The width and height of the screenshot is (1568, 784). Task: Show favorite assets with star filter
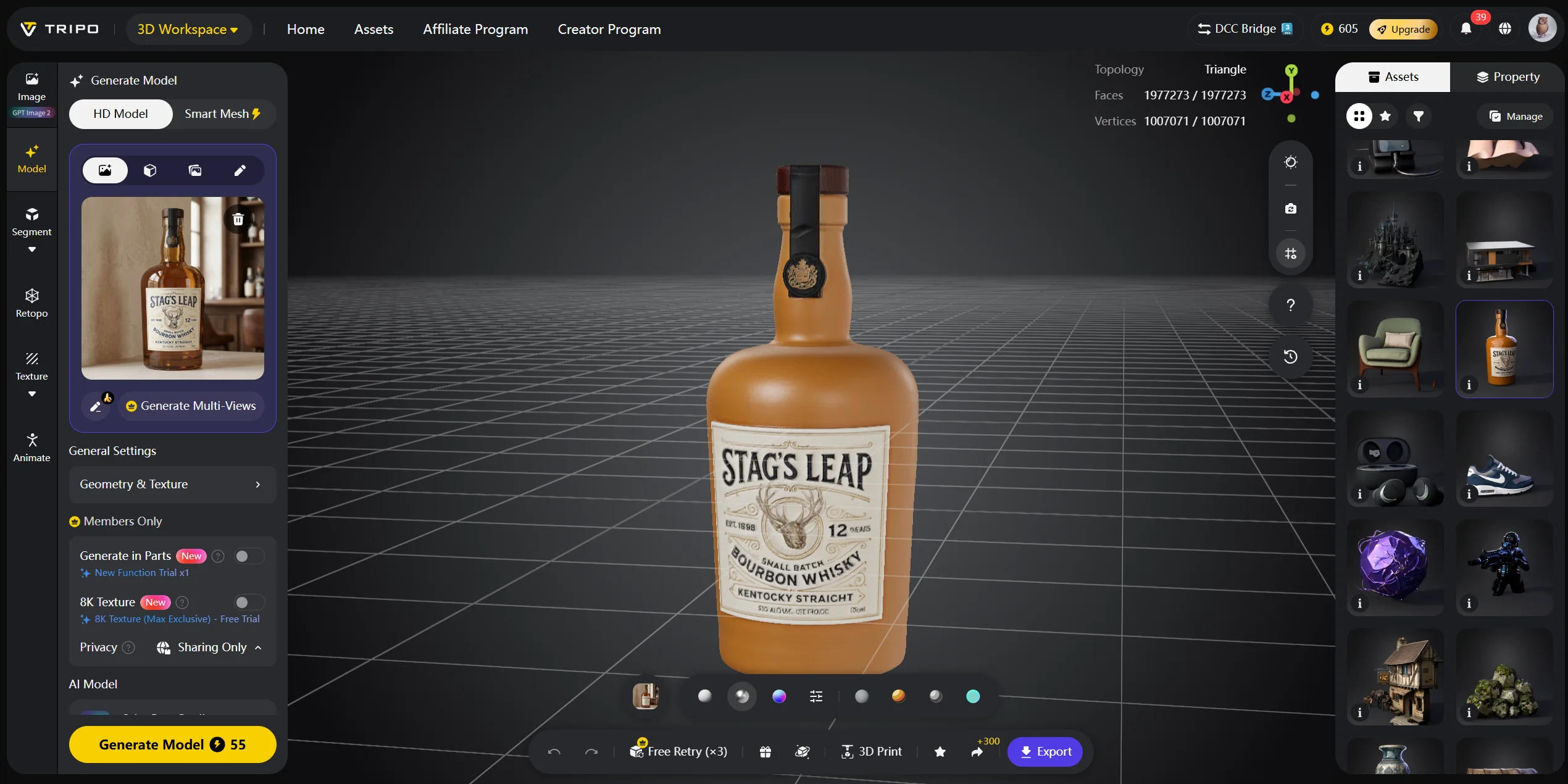pos(1385,116)
